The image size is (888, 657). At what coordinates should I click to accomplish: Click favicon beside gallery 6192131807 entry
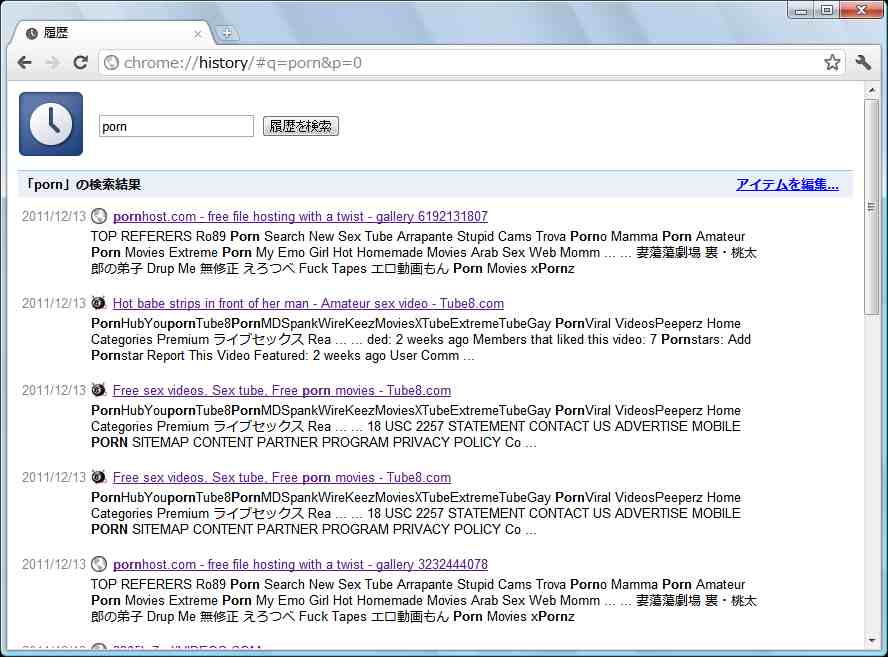tap(99, 216)
